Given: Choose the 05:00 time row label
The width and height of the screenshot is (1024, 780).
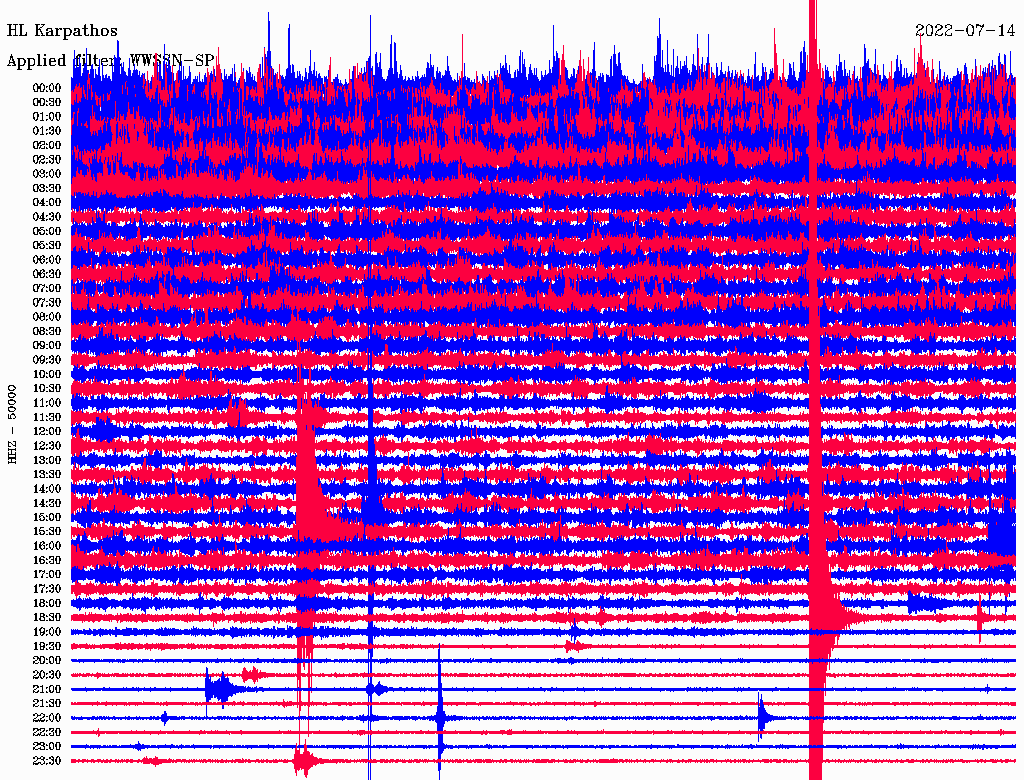Looking at the screenshot, I should tap(47, 231).
